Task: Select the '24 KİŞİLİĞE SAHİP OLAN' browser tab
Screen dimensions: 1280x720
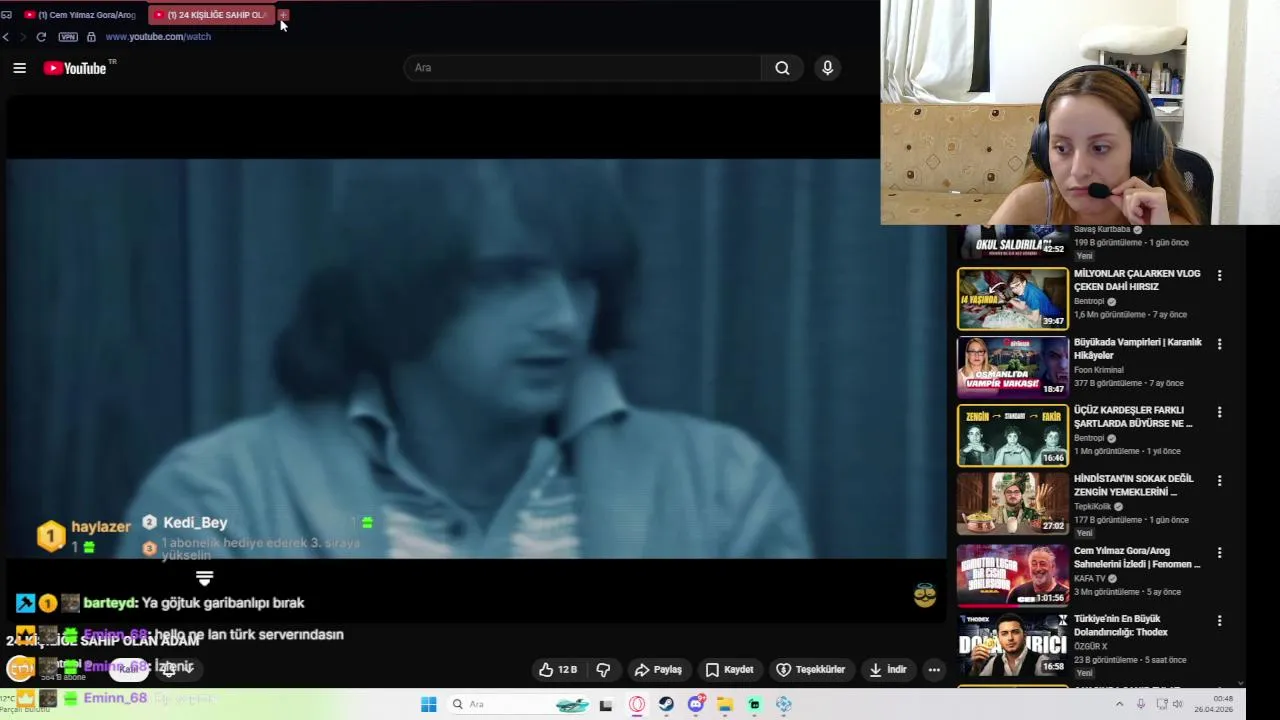Action: click(x=210, y=15)
